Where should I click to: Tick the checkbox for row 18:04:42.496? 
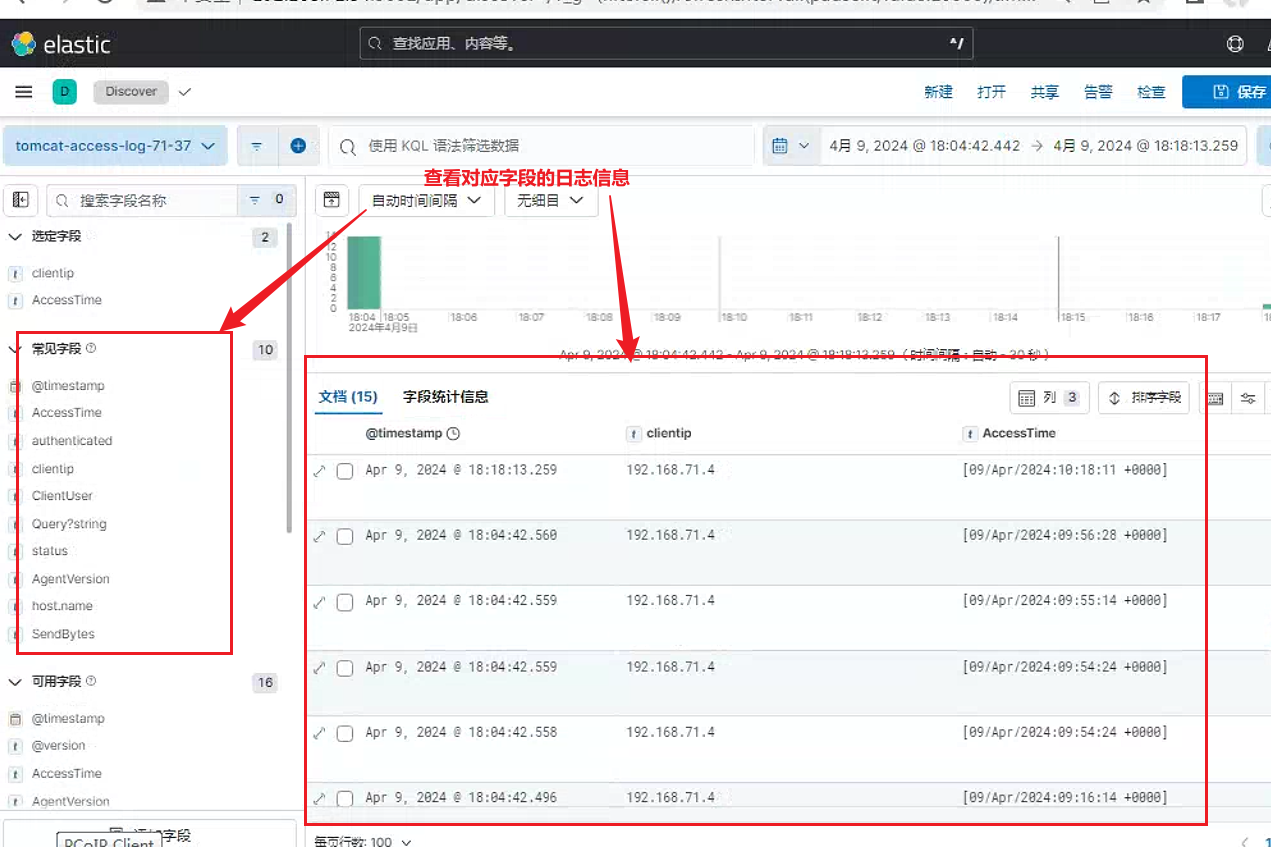(345, 798)
